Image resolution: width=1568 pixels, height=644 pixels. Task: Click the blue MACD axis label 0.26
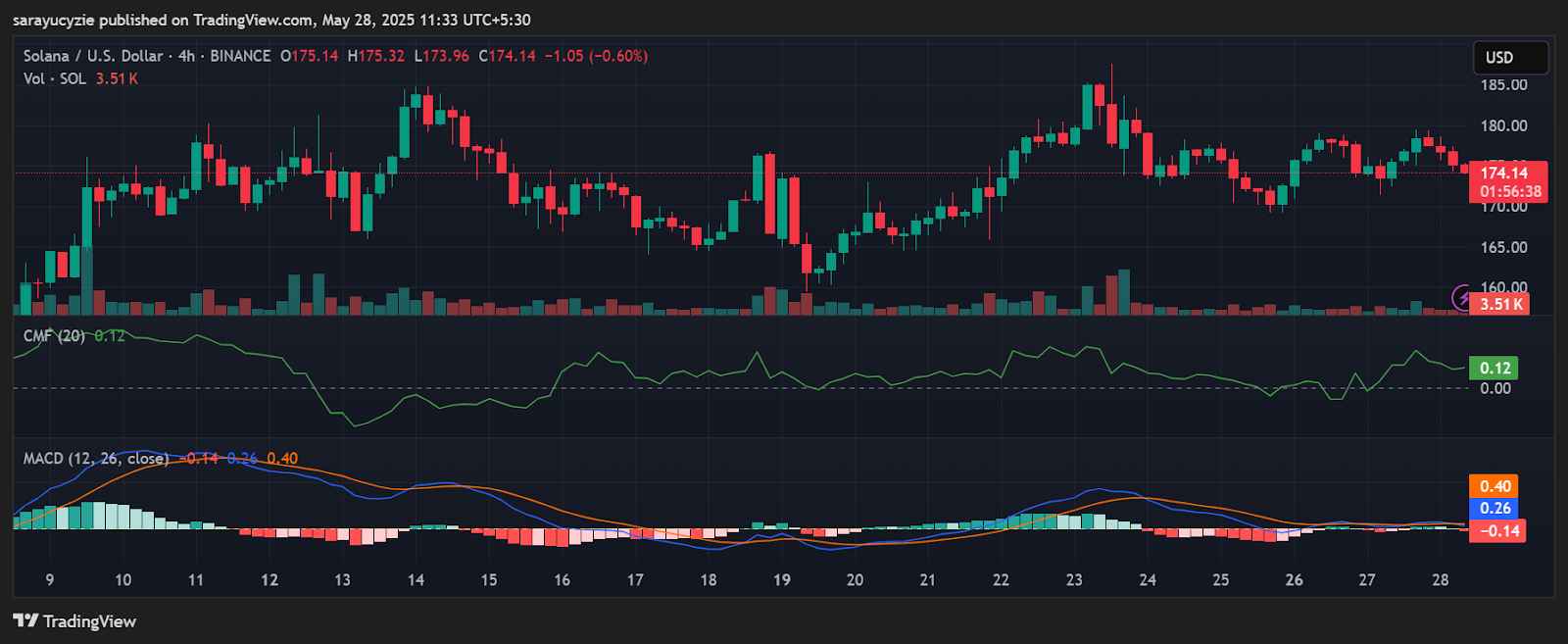1494,508
